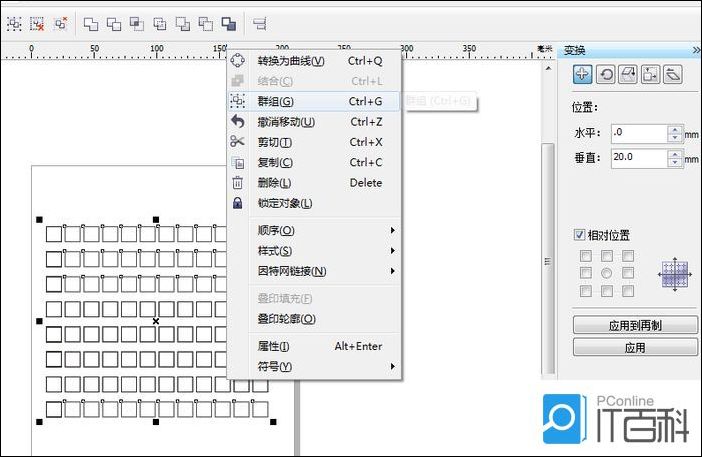Tick the top-left anchor point checkbox

tap(585, 256)
